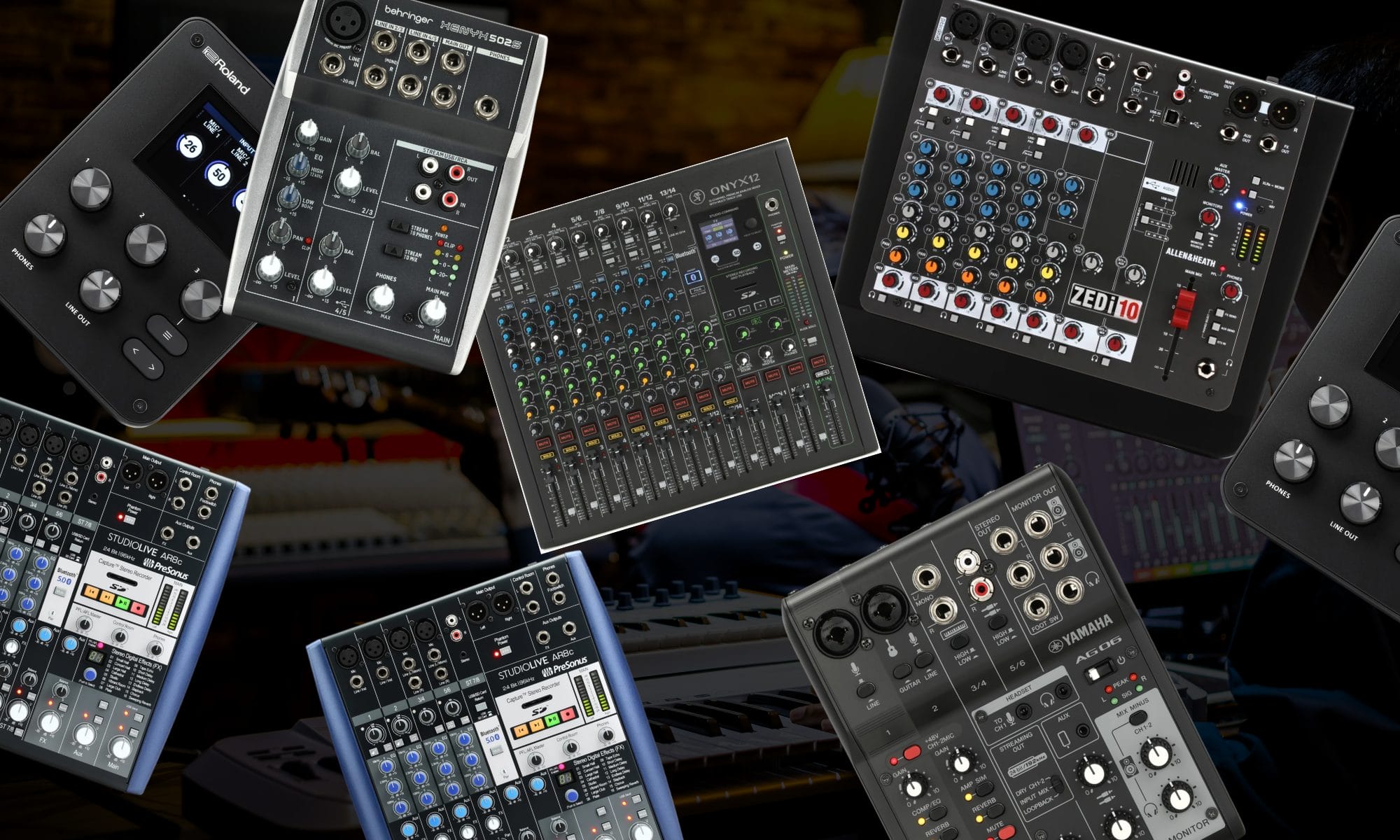This screenshot has height=840, width=1400.
Task: Click the headset headphone jack on the Yamaha
Action: (1063, 690)
